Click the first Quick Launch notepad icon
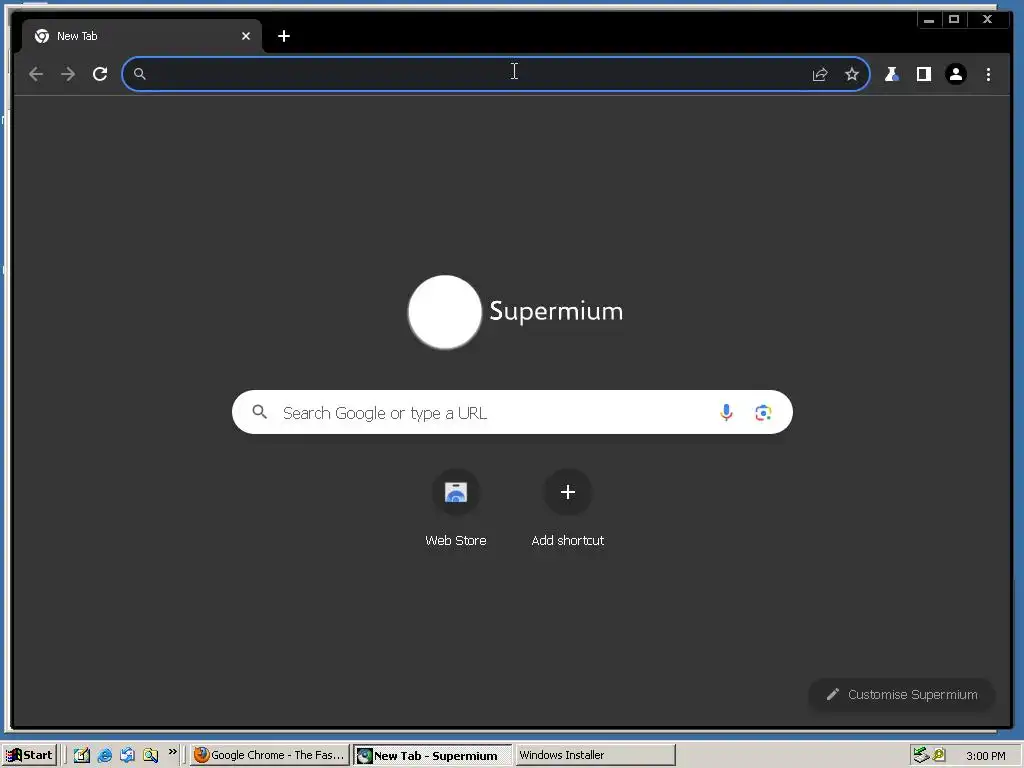The width and height of the screenshot is (1024, 768). (82, 756)
